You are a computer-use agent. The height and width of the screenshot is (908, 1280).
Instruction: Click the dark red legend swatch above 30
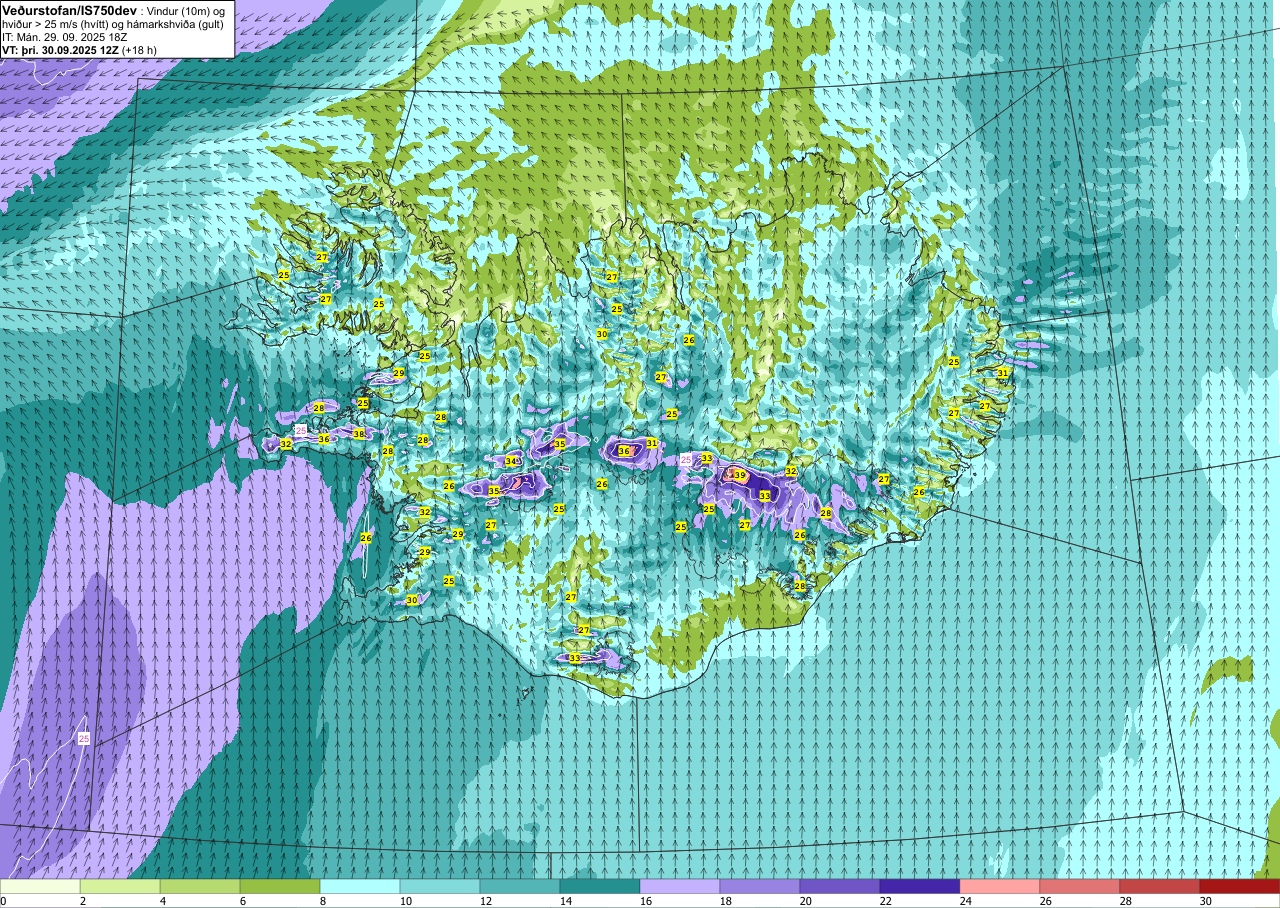(1240, 886)
